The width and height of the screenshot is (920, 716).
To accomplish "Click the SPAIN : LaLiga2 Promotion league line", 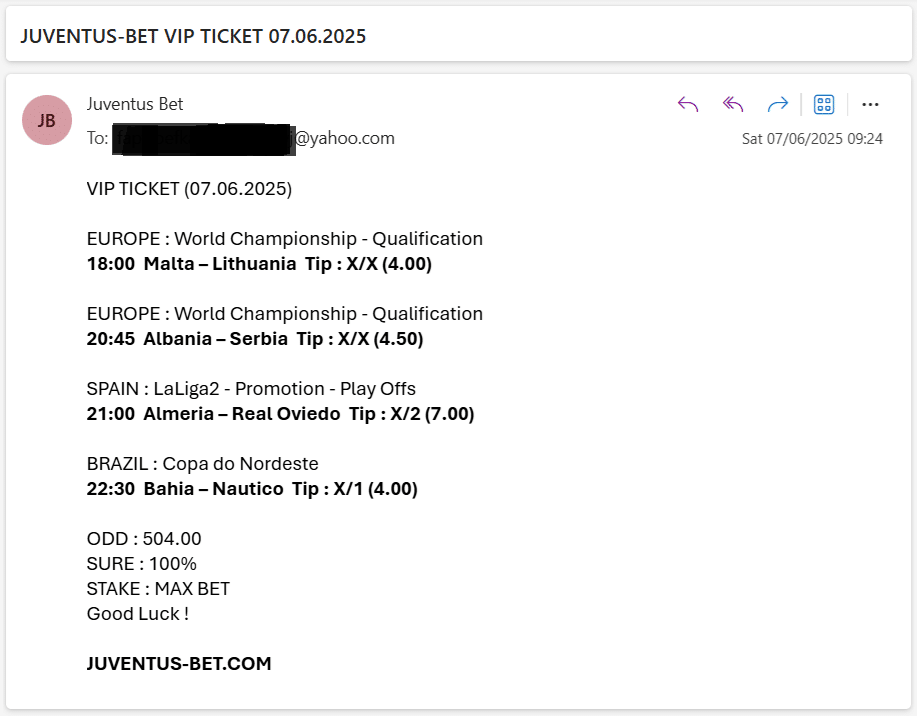I will coord(251,389).
